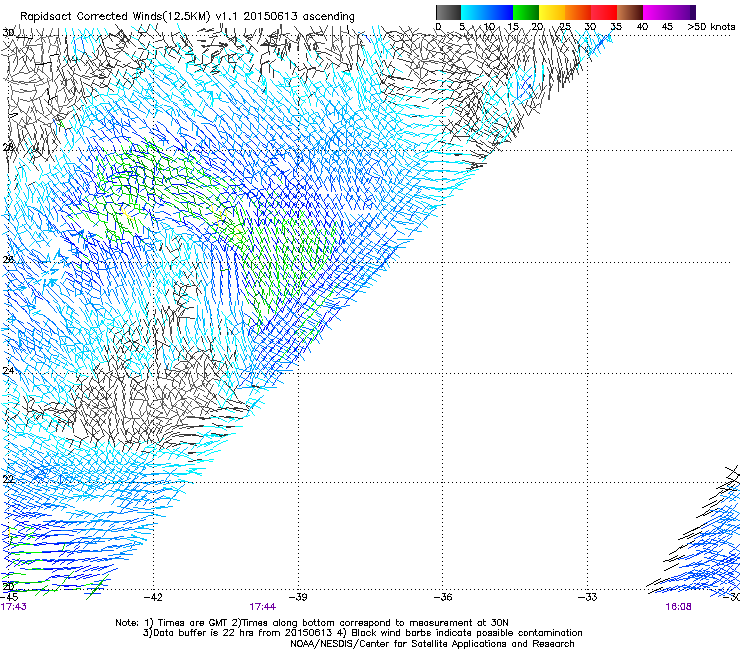The width and height of the screenshot is (740, 650).
Task: Click the -33 longitude axis label
Action: tap(588, 597)
